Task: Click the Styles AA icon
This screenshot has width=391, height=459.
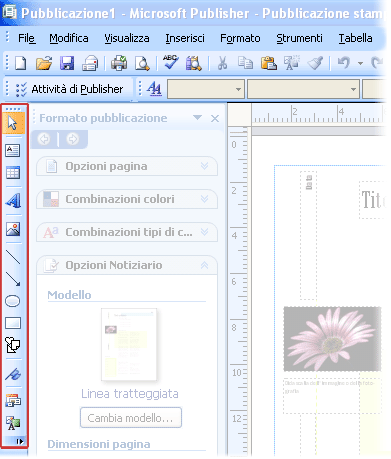Action: point(154,89)
